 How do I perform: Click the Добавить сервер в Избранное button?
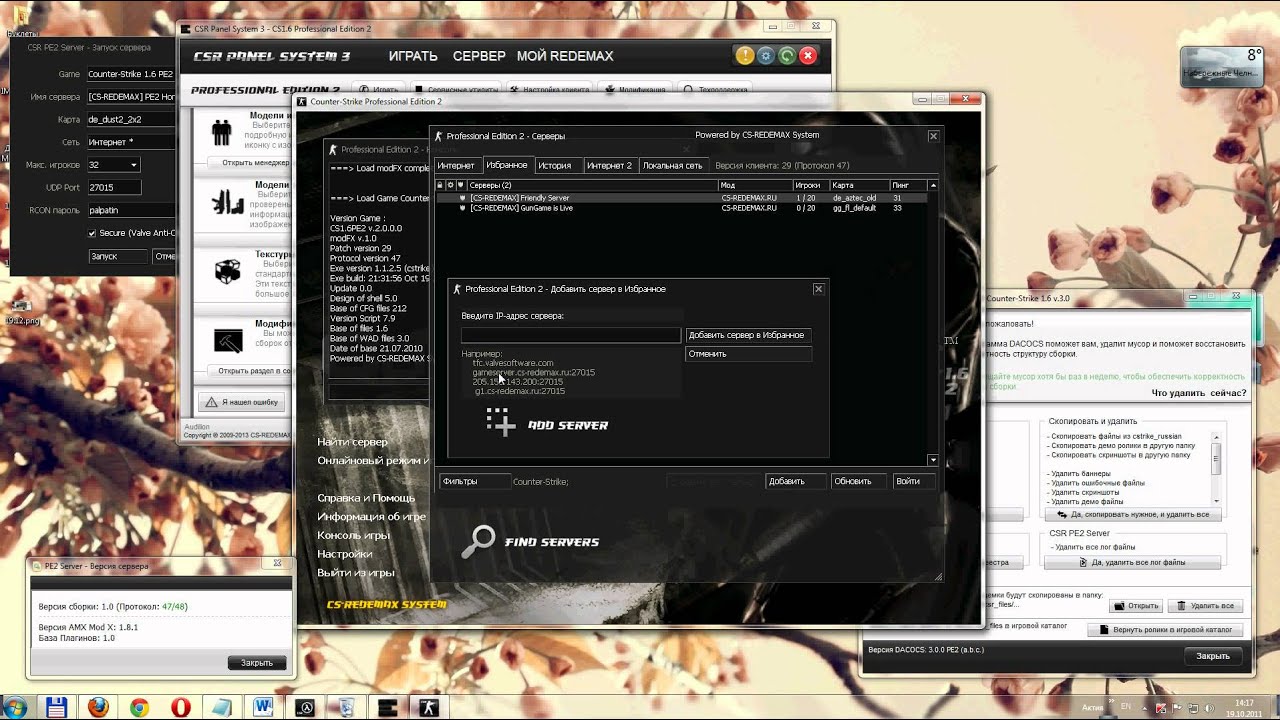click(748, 335)
